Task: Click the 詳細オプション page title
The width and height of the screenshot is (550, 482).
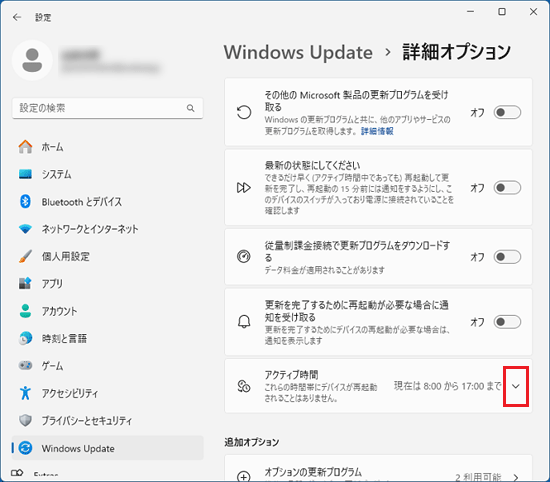Action: [x=456, y=52]
